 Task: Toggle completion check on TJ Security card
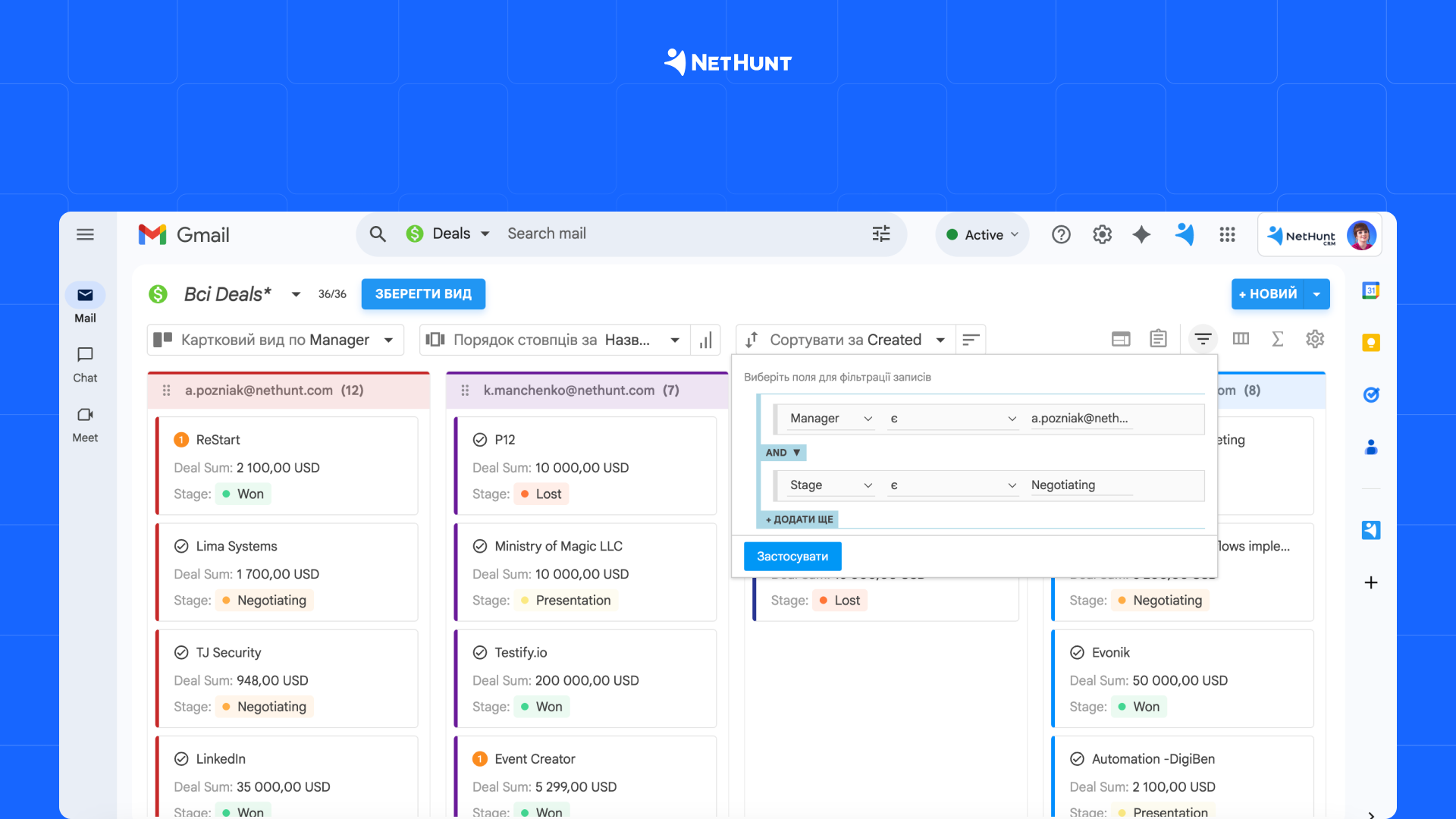click(181, 652)
